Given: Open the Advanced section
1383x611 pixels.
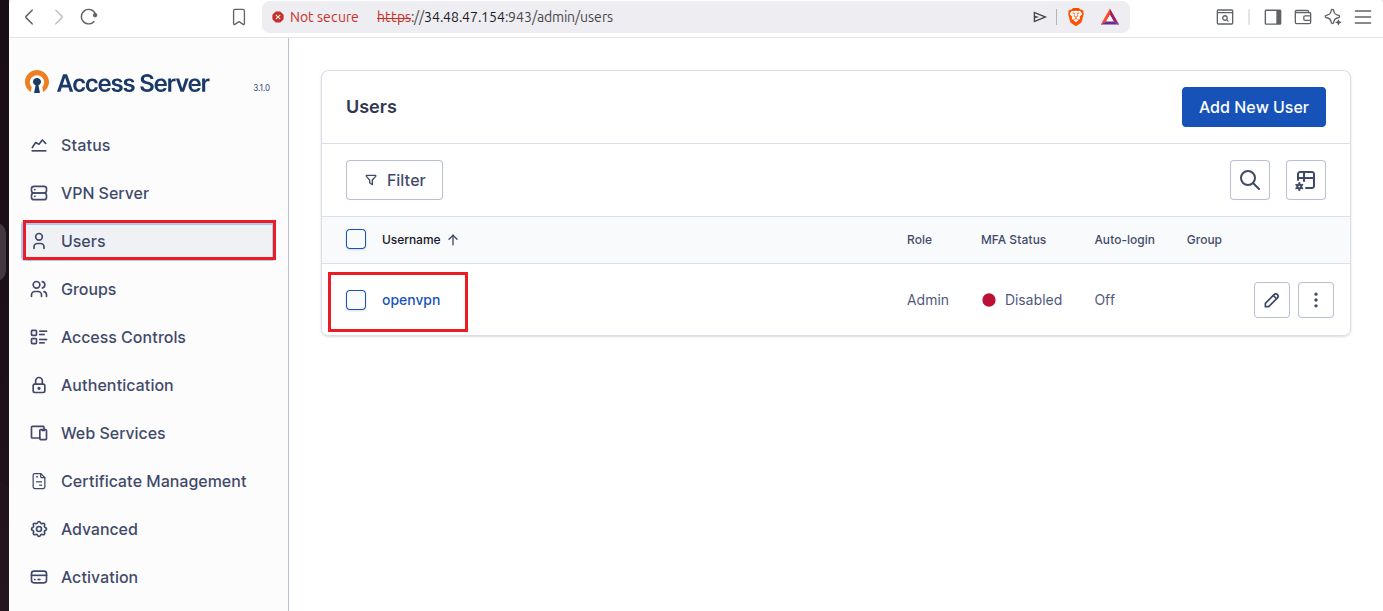Looking at the screenshot, I should point(149,529).
